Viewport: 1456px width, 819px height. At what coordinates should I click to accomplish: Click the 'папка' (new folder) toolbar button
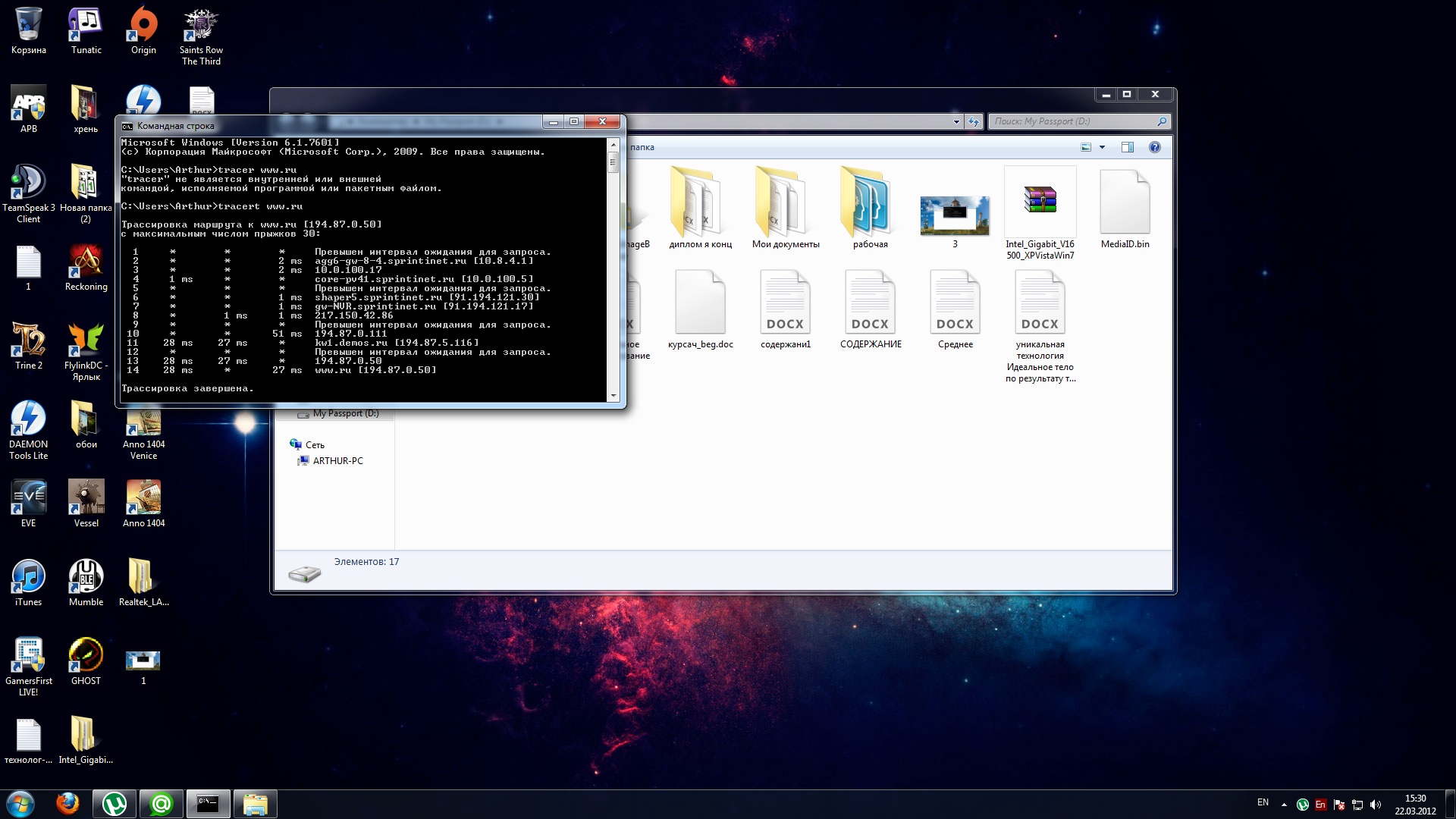[x=642, y=147]
